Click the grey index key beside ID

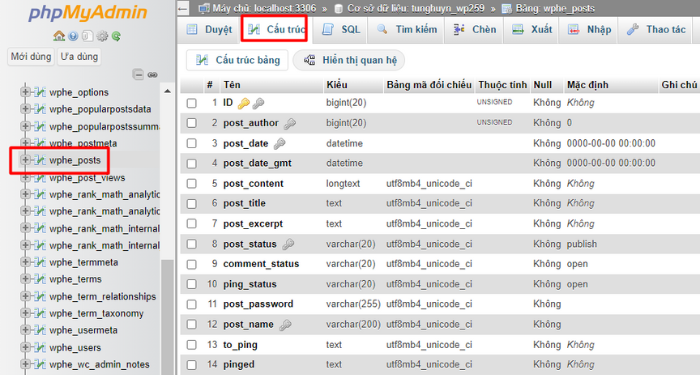(x=258, y=104)
